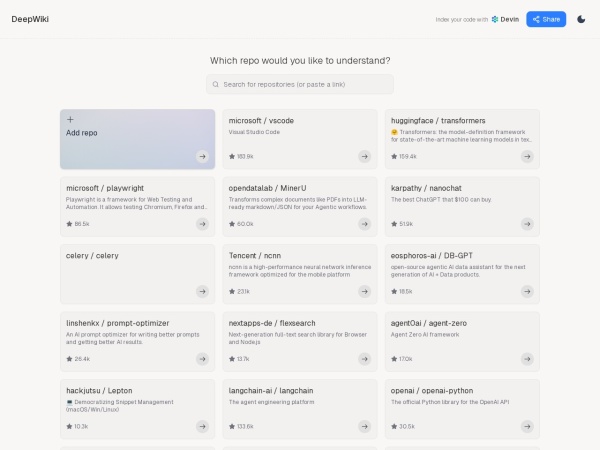The height and width of the screenshot is (450, 600).
Task: Click the Share button
Action: click(x=546, y=19)
